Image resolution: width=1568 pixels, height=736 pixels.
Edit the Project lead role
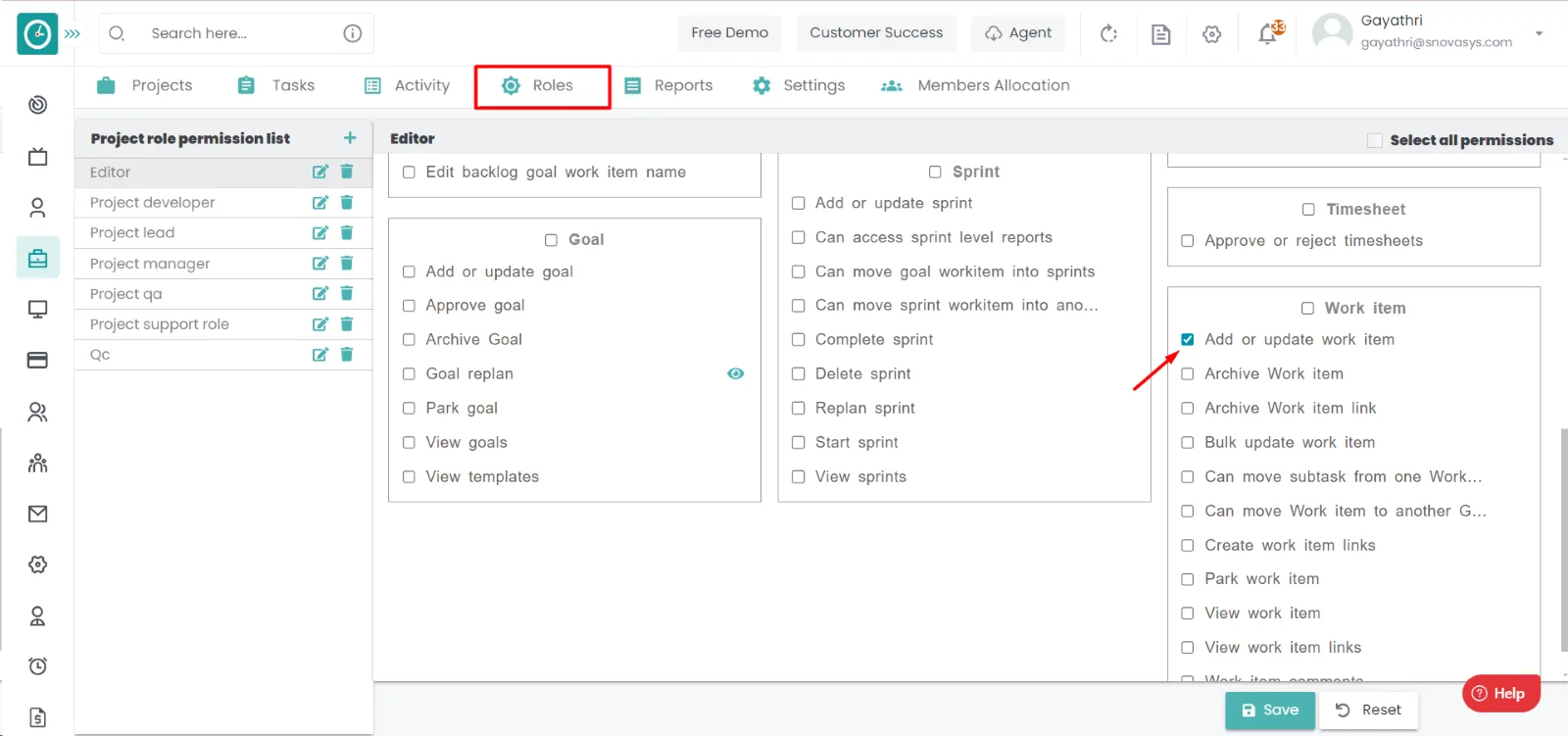point(319,232)
